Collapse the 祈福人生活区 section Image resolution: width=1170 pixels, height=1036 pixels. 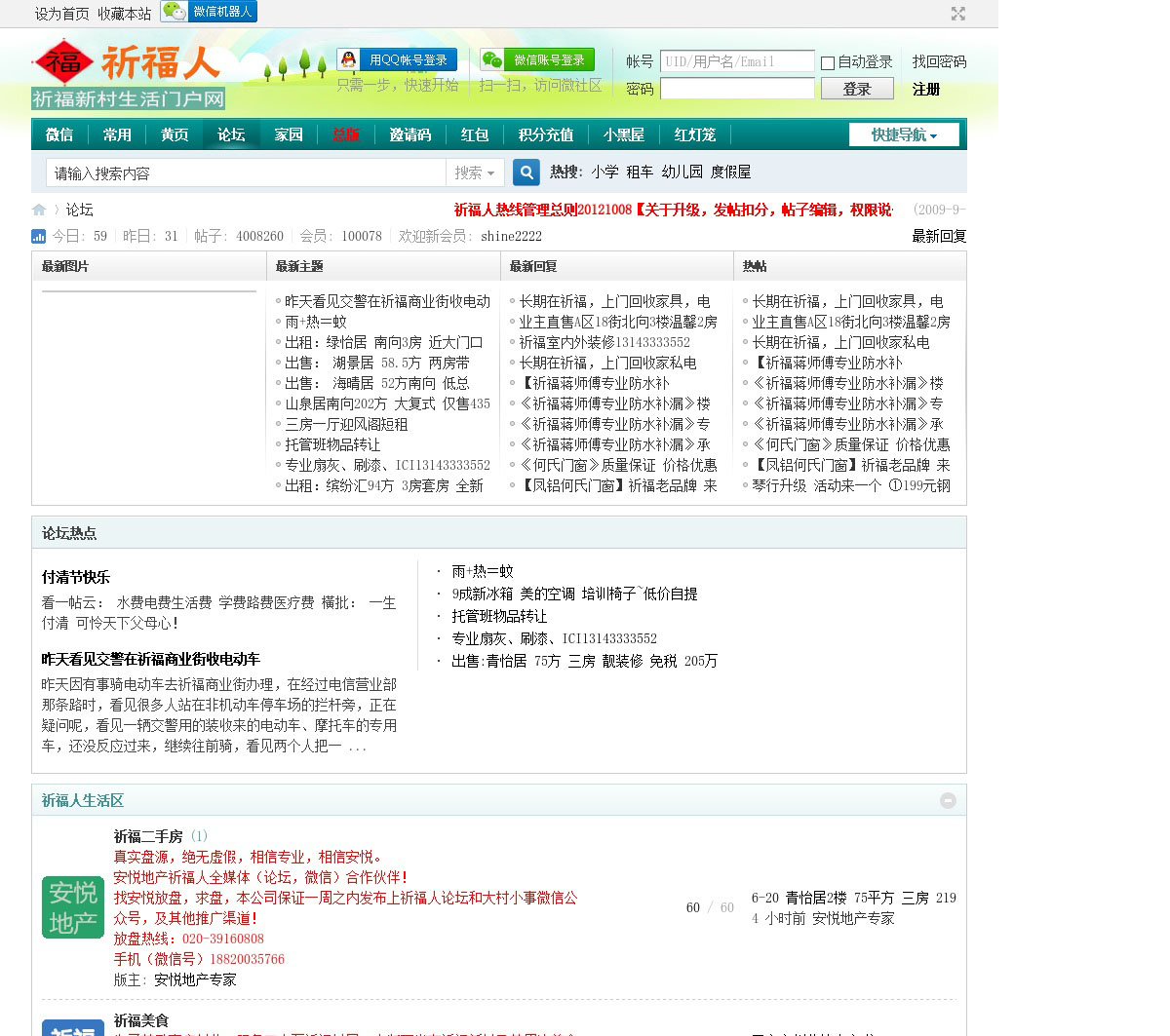pos(948,800)
